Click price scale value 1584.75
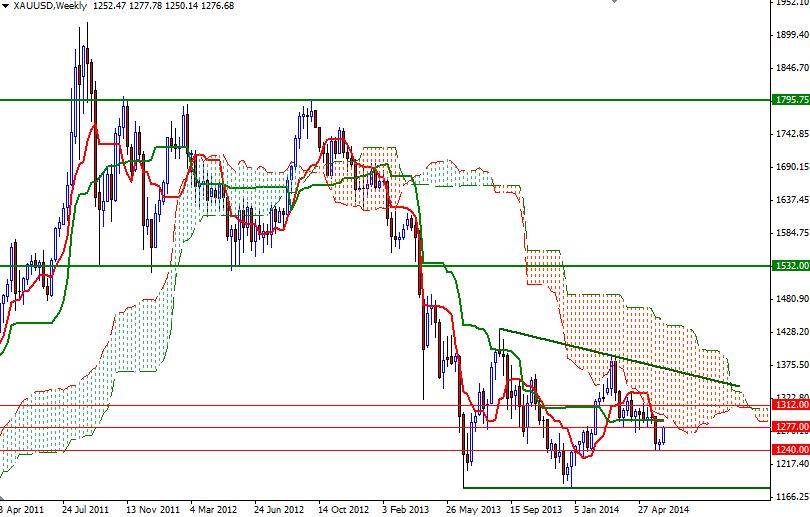Image resolution: width=810 pixels, height=517 pixels. (792, 232)
